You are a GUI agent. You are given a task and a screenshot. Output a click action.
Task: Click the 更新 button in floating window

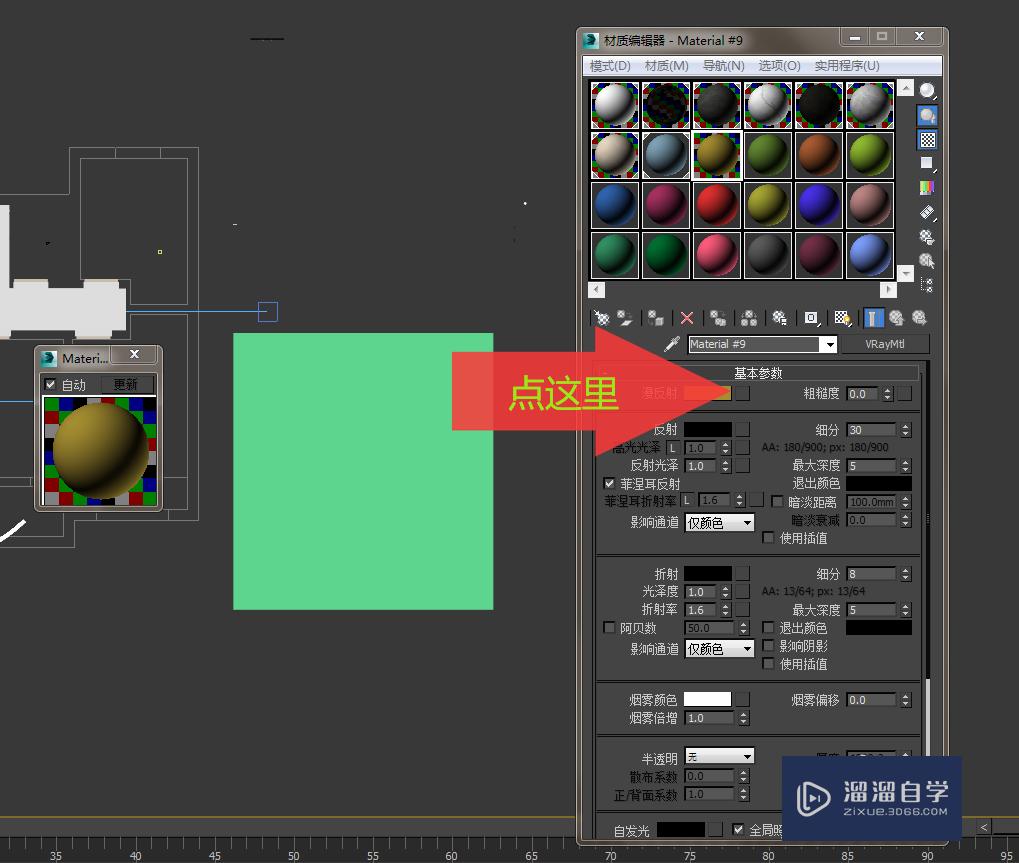point(128,383)
